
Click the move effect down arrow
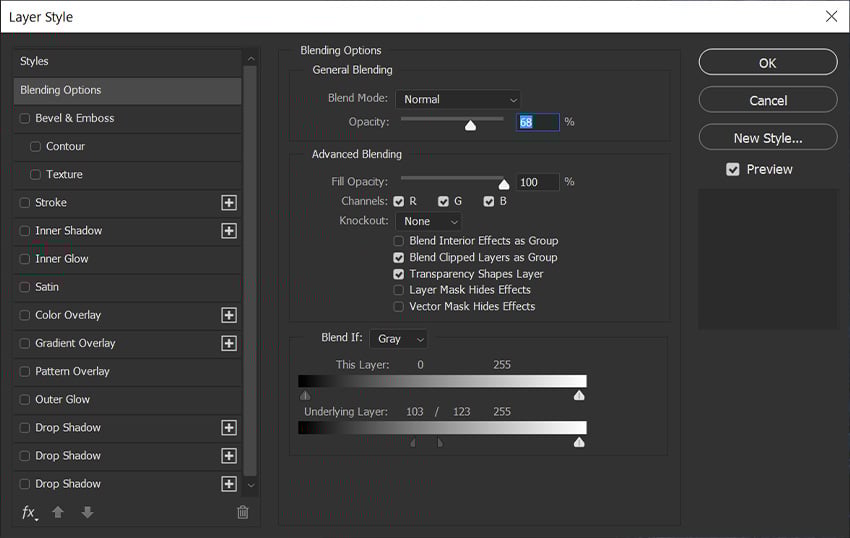pos(87,513)
